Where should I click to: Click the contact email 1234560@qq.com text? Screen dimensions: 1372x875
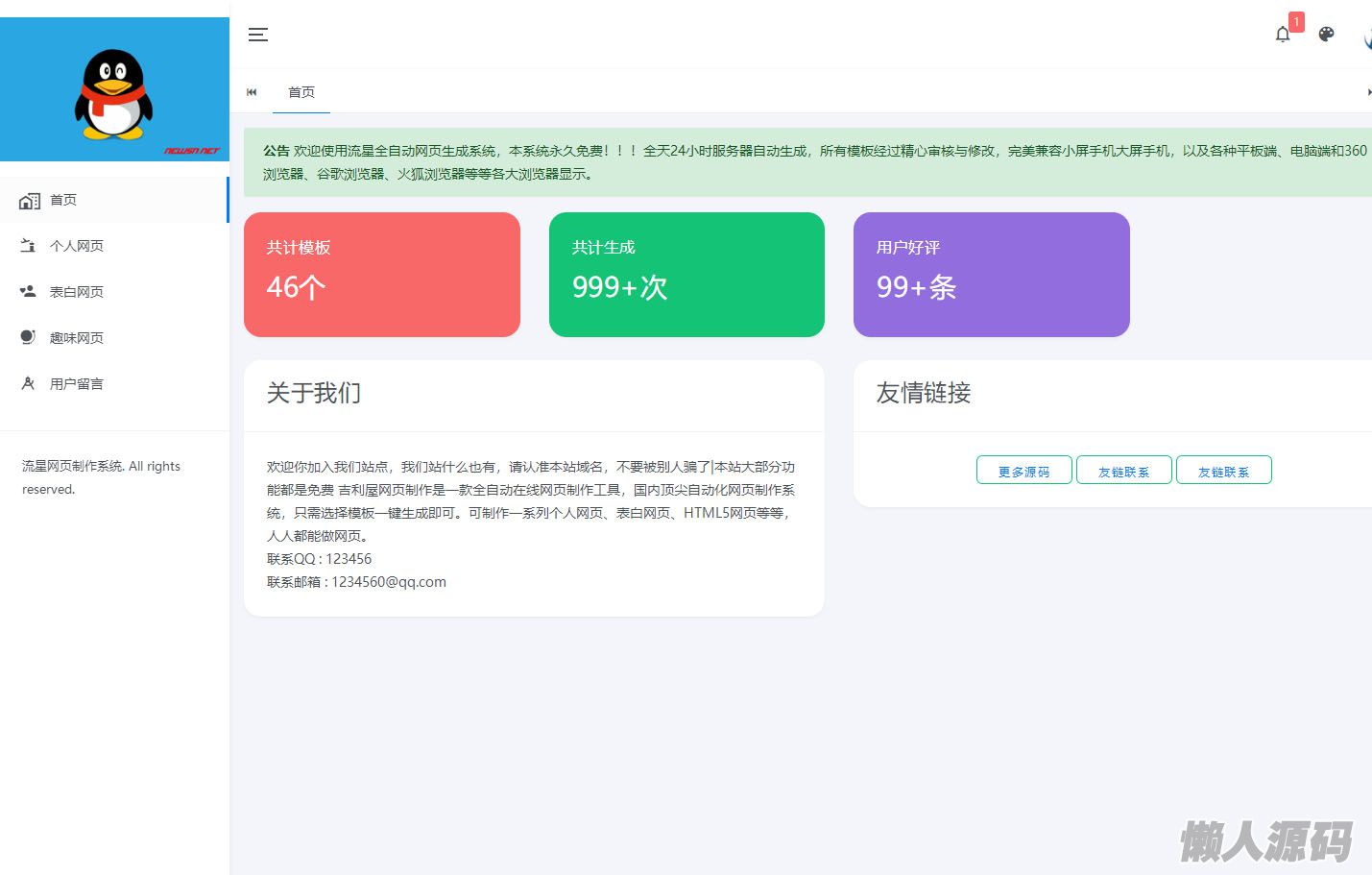coord(389,582)
